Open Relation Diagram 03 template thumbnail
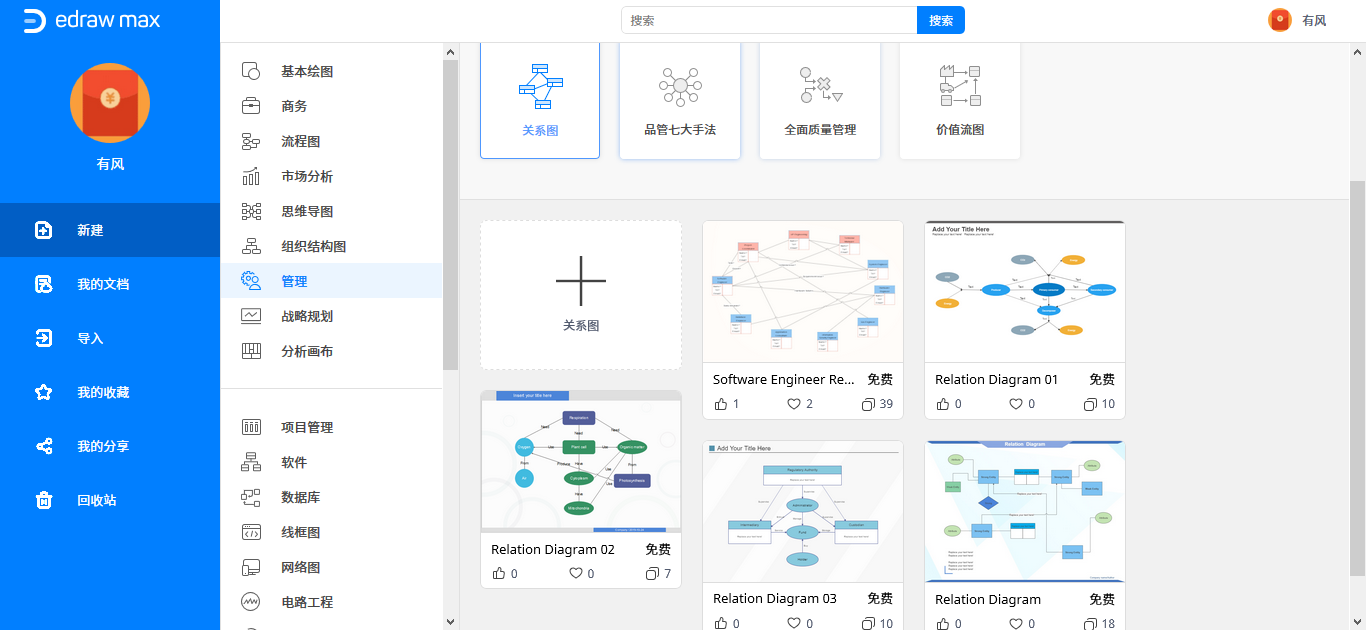Image resolution: width=1366 pixels, height=630 pixels. click(x=802, y=511)
